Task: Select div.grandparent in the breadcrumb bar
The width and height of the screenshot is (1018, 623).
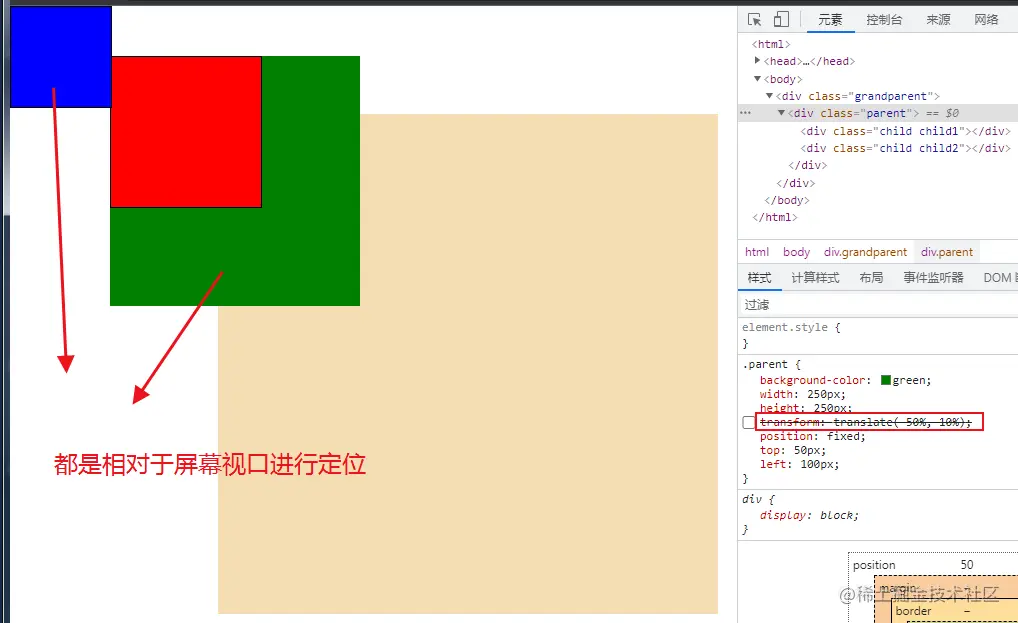Action: [x=864, y=251]
